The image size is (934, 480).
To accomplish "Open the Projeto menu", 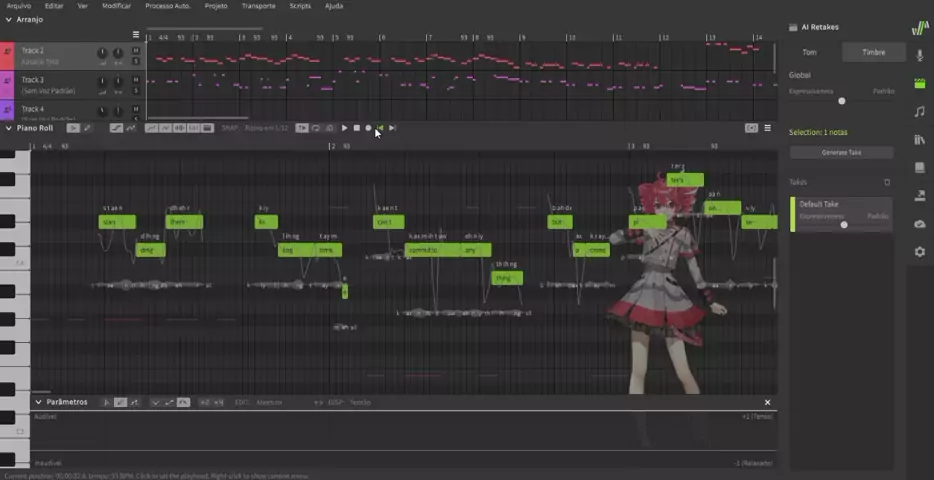I will click(x=216, y=6).
